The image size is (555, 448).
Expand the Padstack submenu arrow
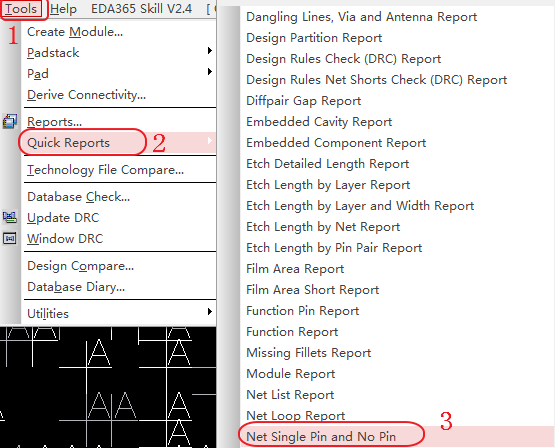(210, 51)
